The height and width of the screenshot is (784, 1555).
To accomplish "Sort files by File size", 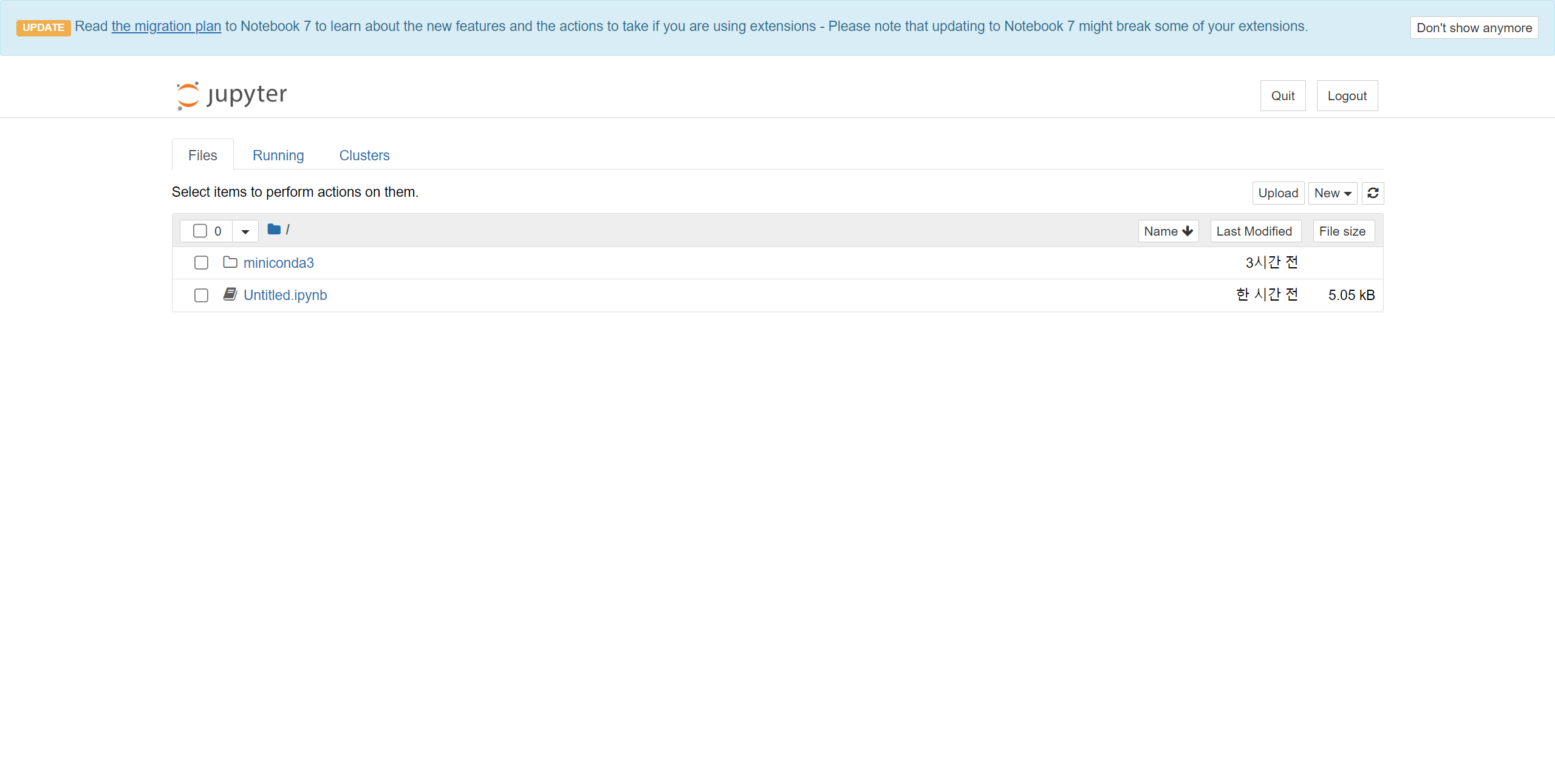I will point(1342,231).
